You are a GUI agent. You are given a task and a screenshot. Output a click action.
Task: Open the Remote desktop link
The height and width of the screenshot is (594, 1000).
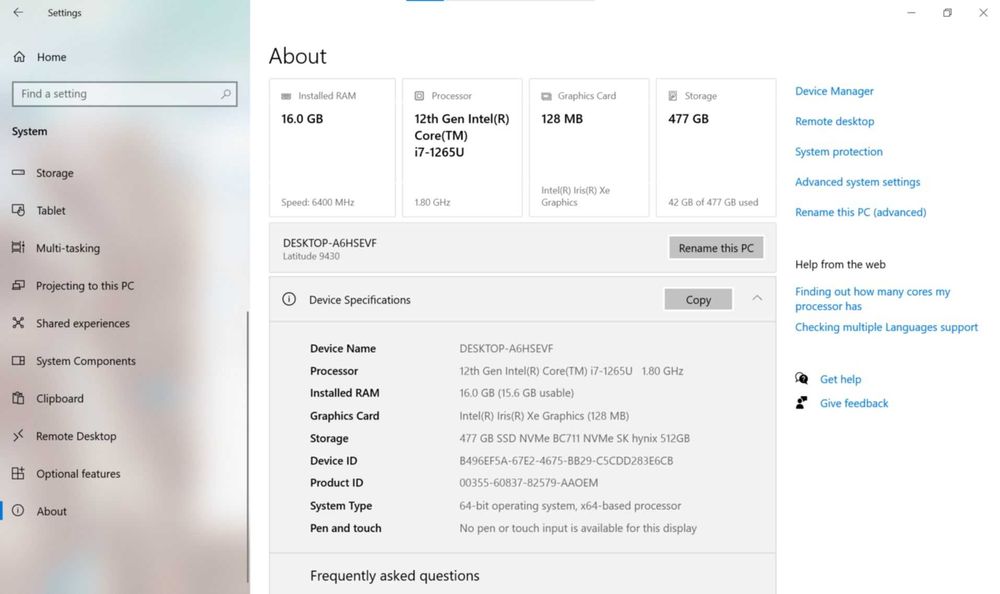click(834, 121)
